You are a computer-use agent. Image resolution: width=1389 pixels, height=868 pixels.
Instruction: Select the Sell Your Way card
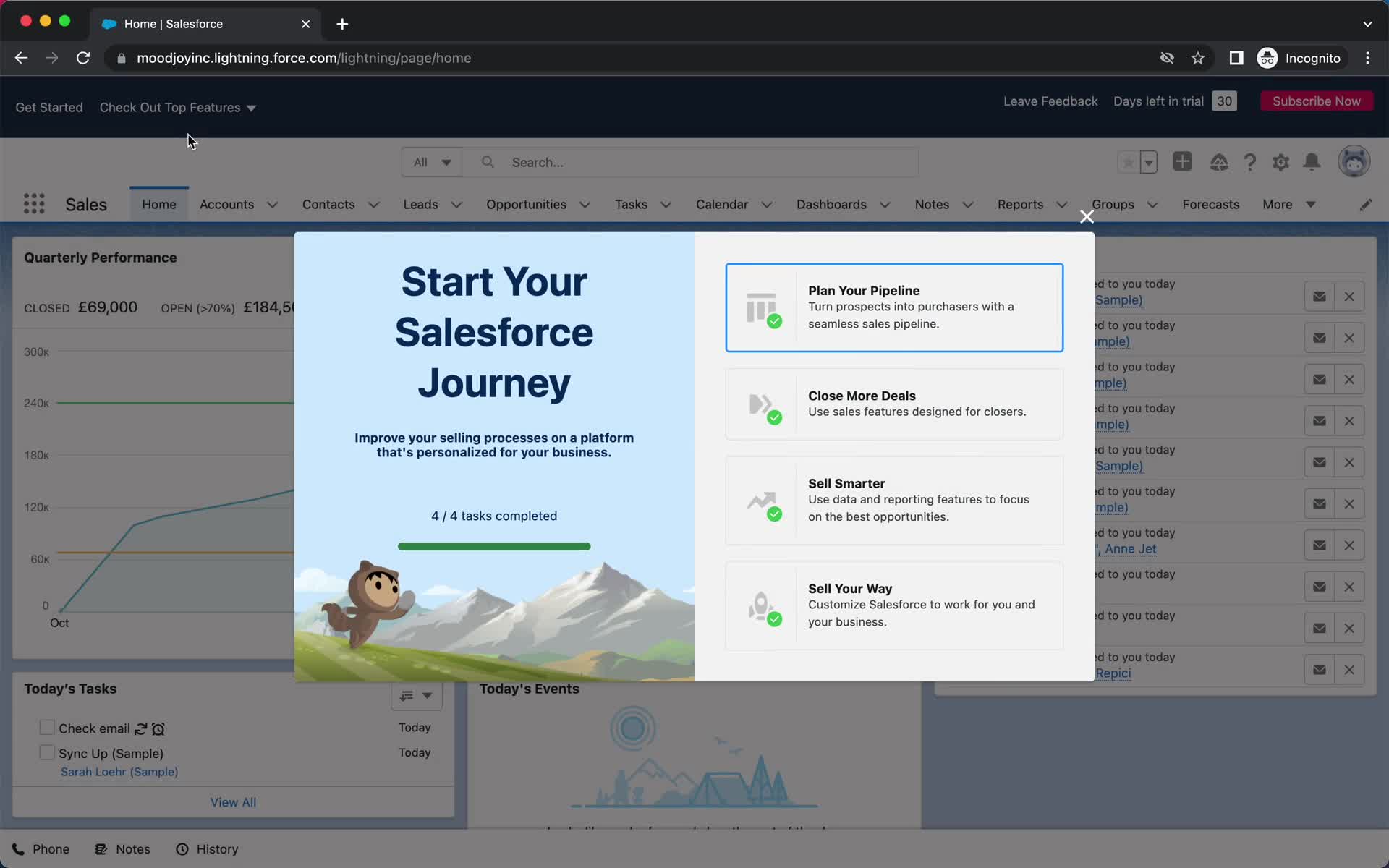pos(894,605)
